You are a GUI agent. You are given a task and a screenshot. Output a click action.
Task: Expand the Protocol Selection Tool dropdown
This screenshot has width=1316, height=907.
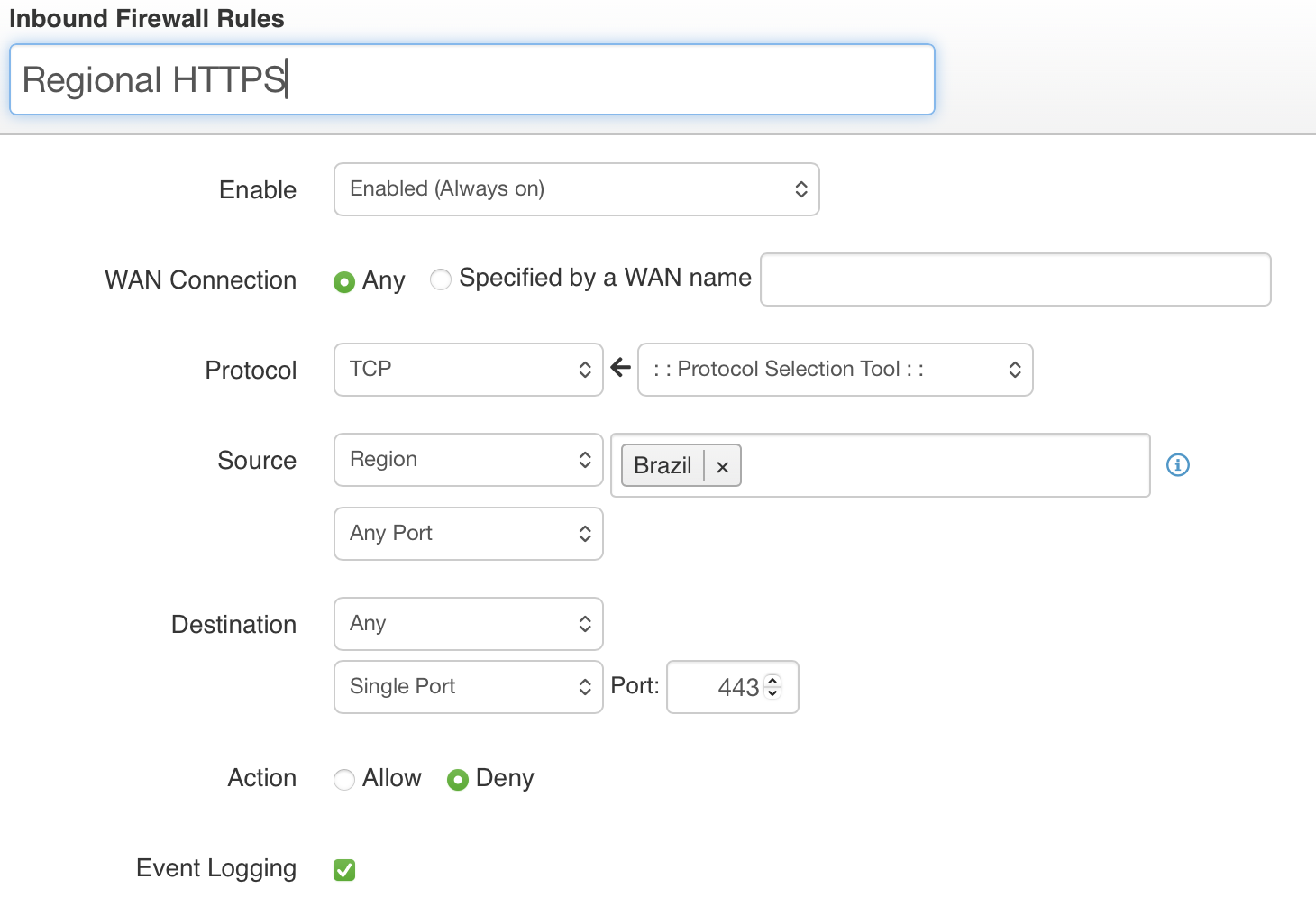tap(835, 370)
